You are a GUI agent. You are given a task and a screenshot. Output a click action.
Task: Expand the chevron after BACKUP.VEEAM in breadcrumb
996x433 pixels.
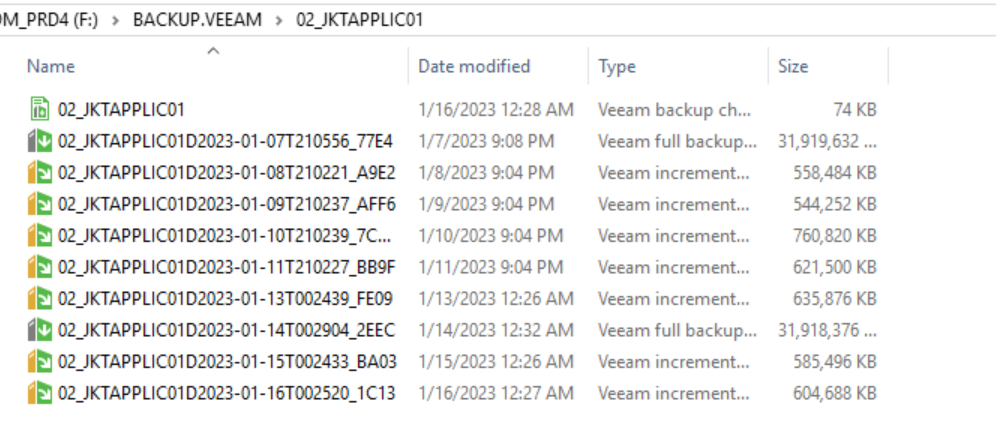click(279, 20)
